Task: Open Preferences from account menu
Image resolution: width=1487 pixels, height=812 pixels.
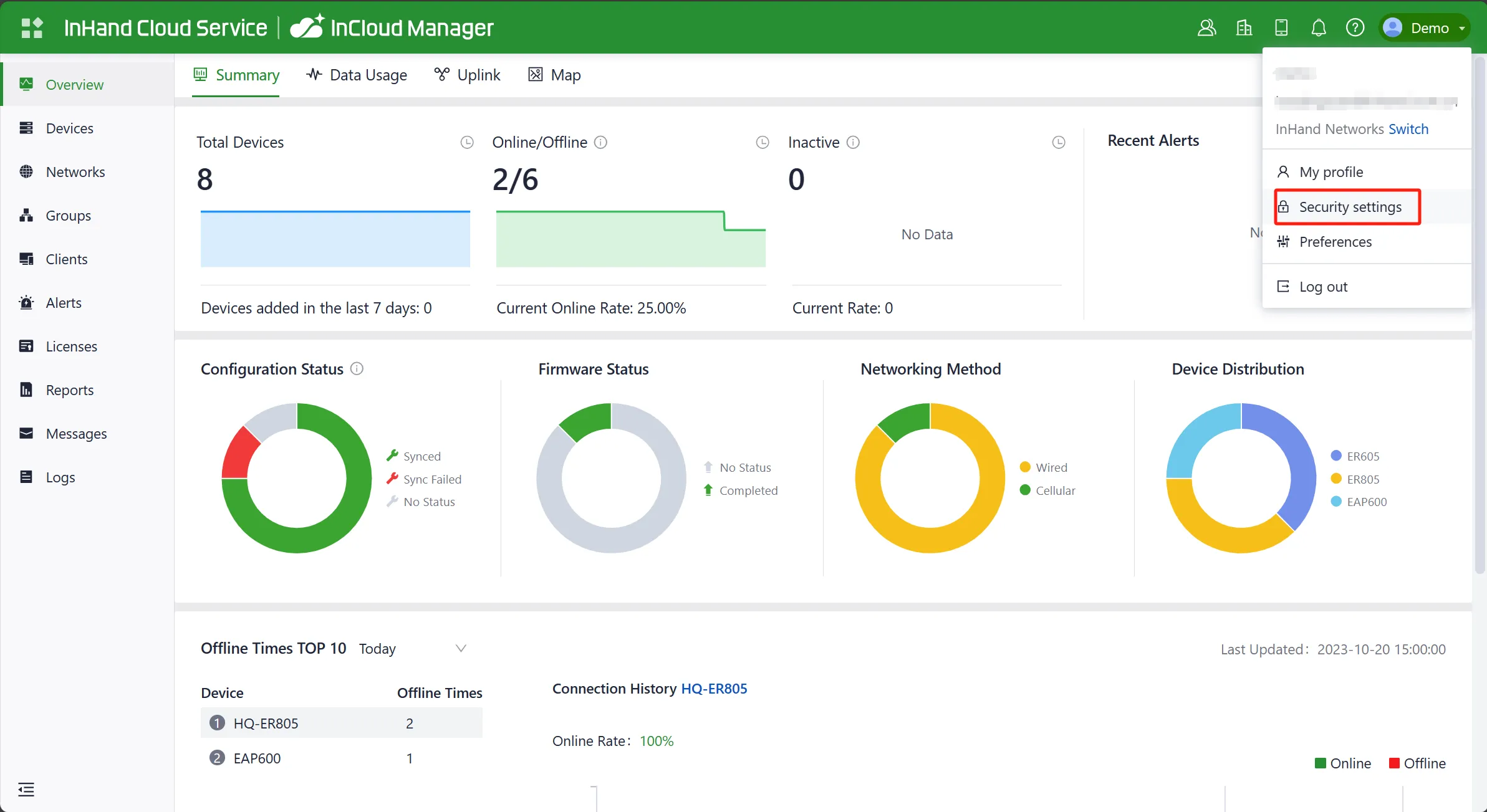Action: [x=1367, y=241]
